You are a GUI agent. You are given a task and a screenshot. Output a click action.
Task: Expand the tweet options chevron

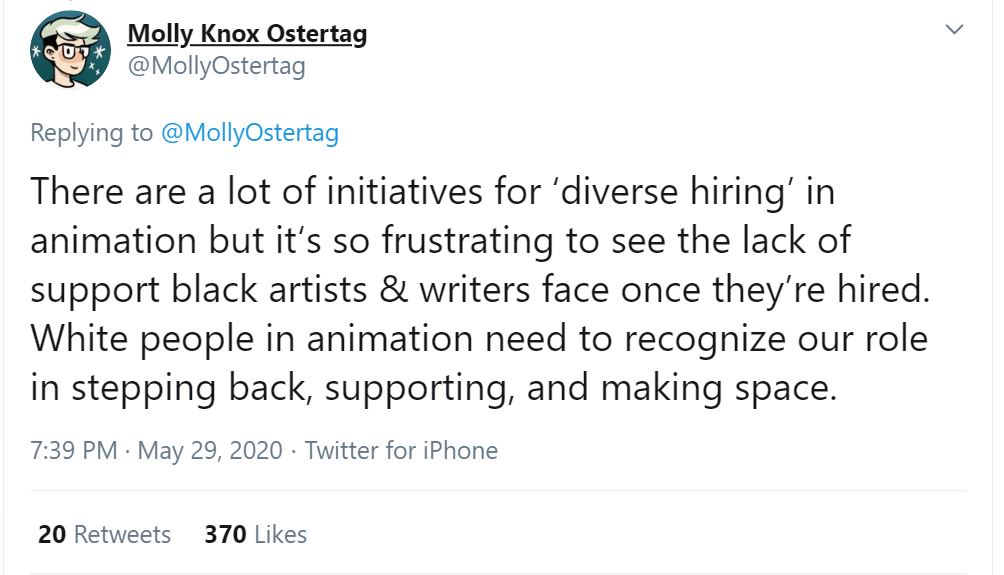pos(955,31)
